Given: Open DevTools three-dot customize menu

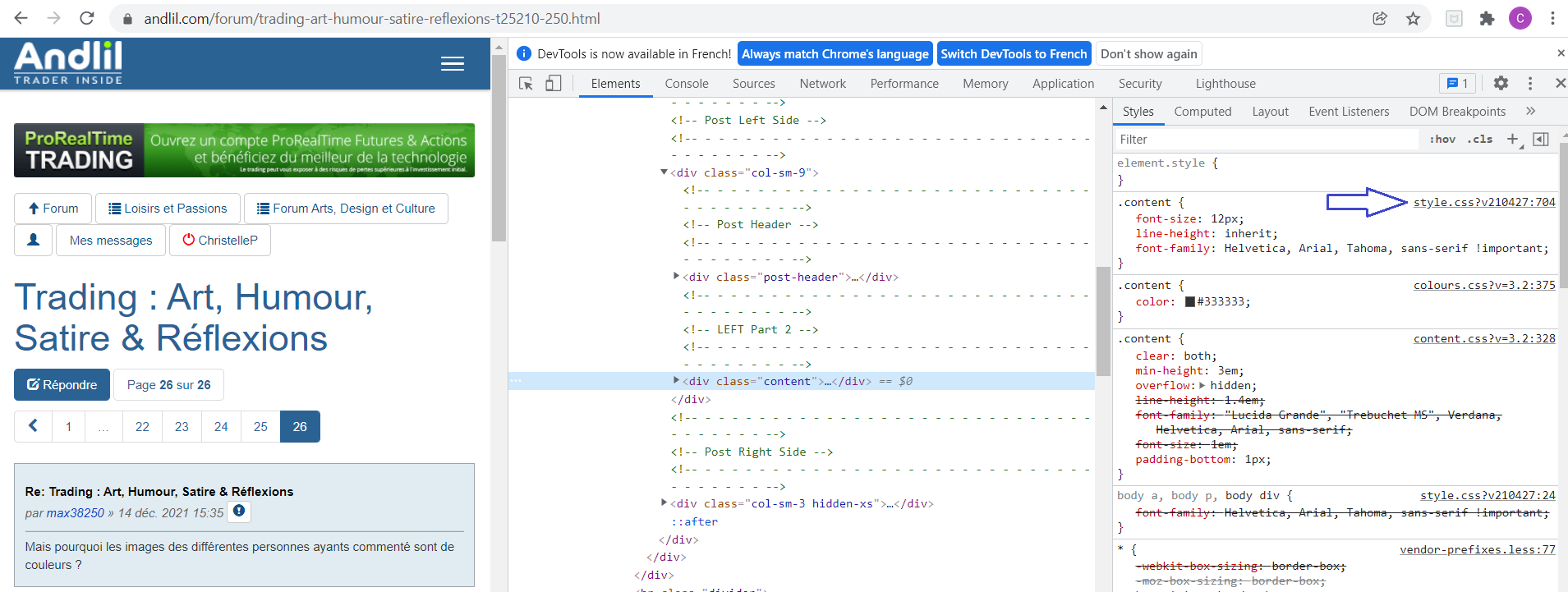Looking at the screenshot, I should (x=1529, y=83).
